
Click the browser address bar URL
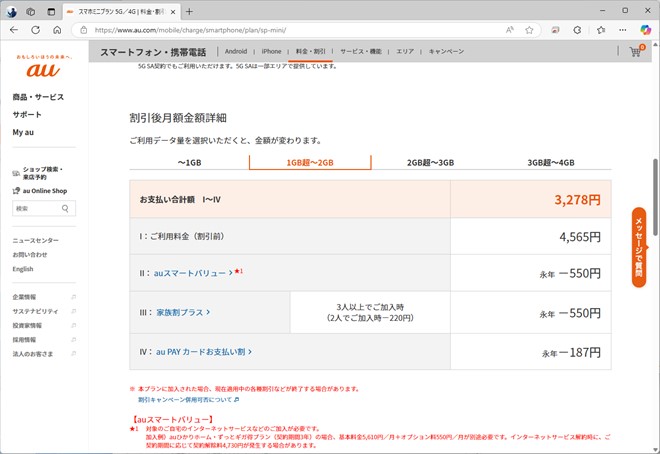coord(190,30)
